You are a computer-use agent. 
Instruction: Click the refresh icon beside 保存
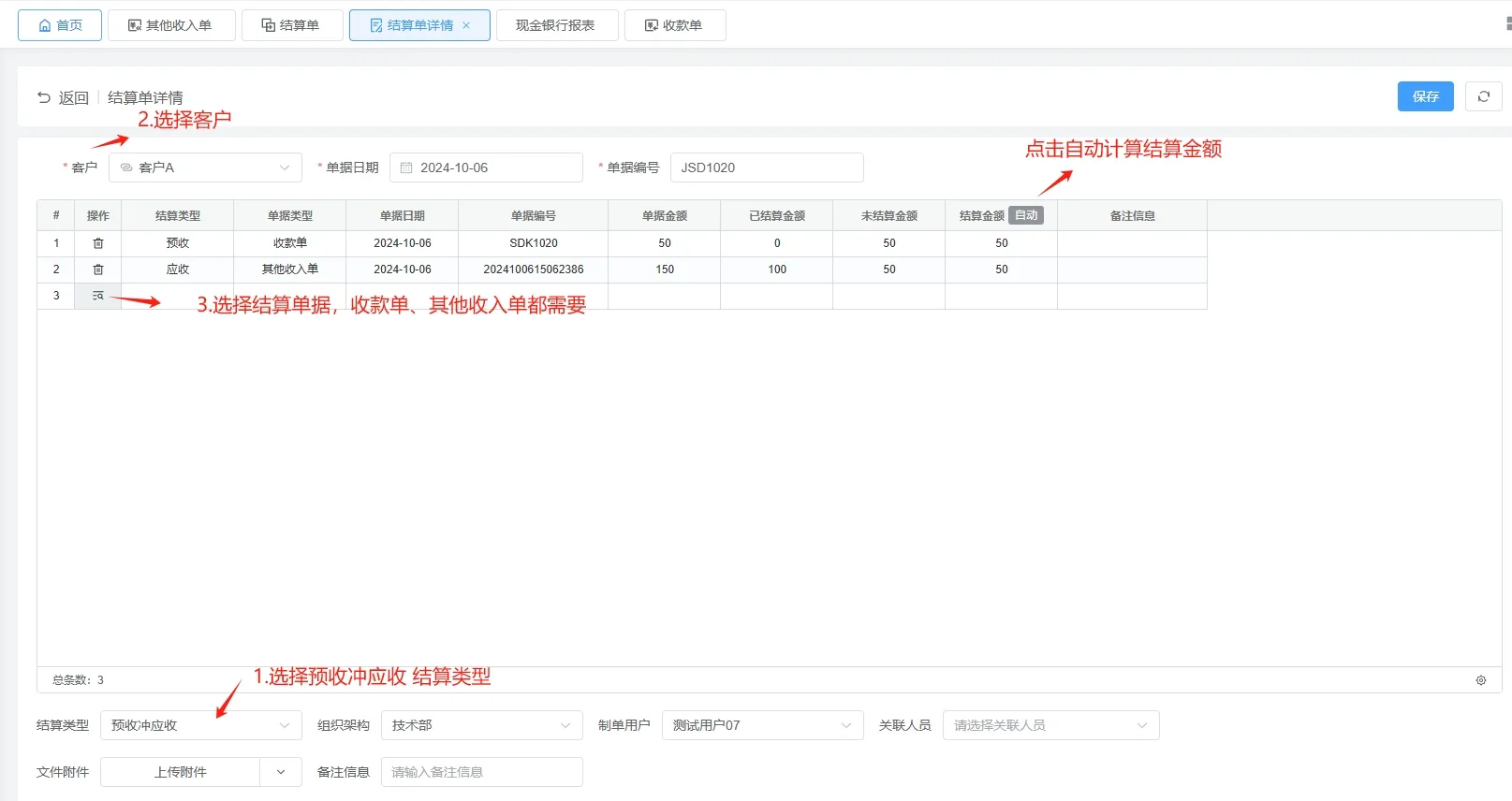1483,96
